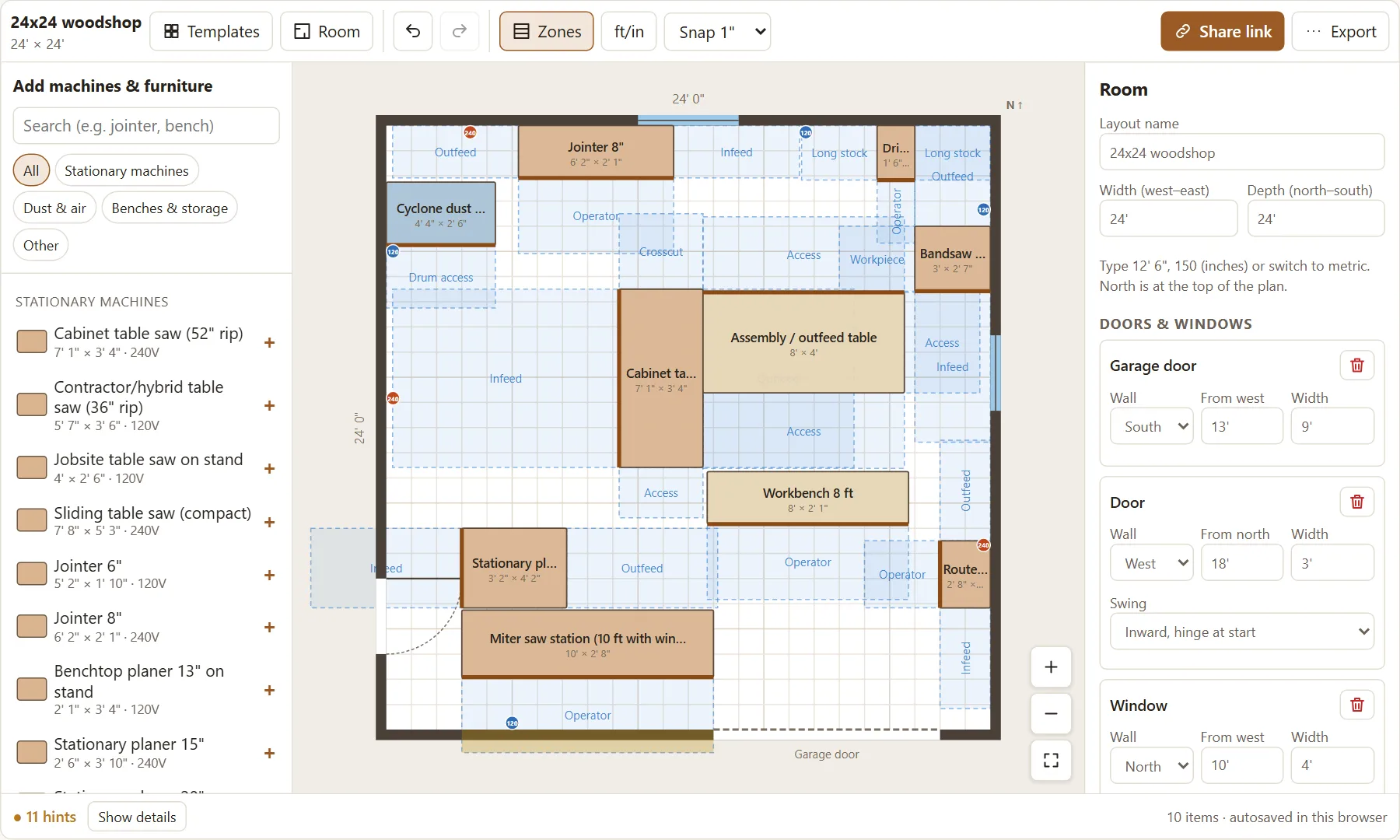Zoom out with the minus button

click(1051, 714)
